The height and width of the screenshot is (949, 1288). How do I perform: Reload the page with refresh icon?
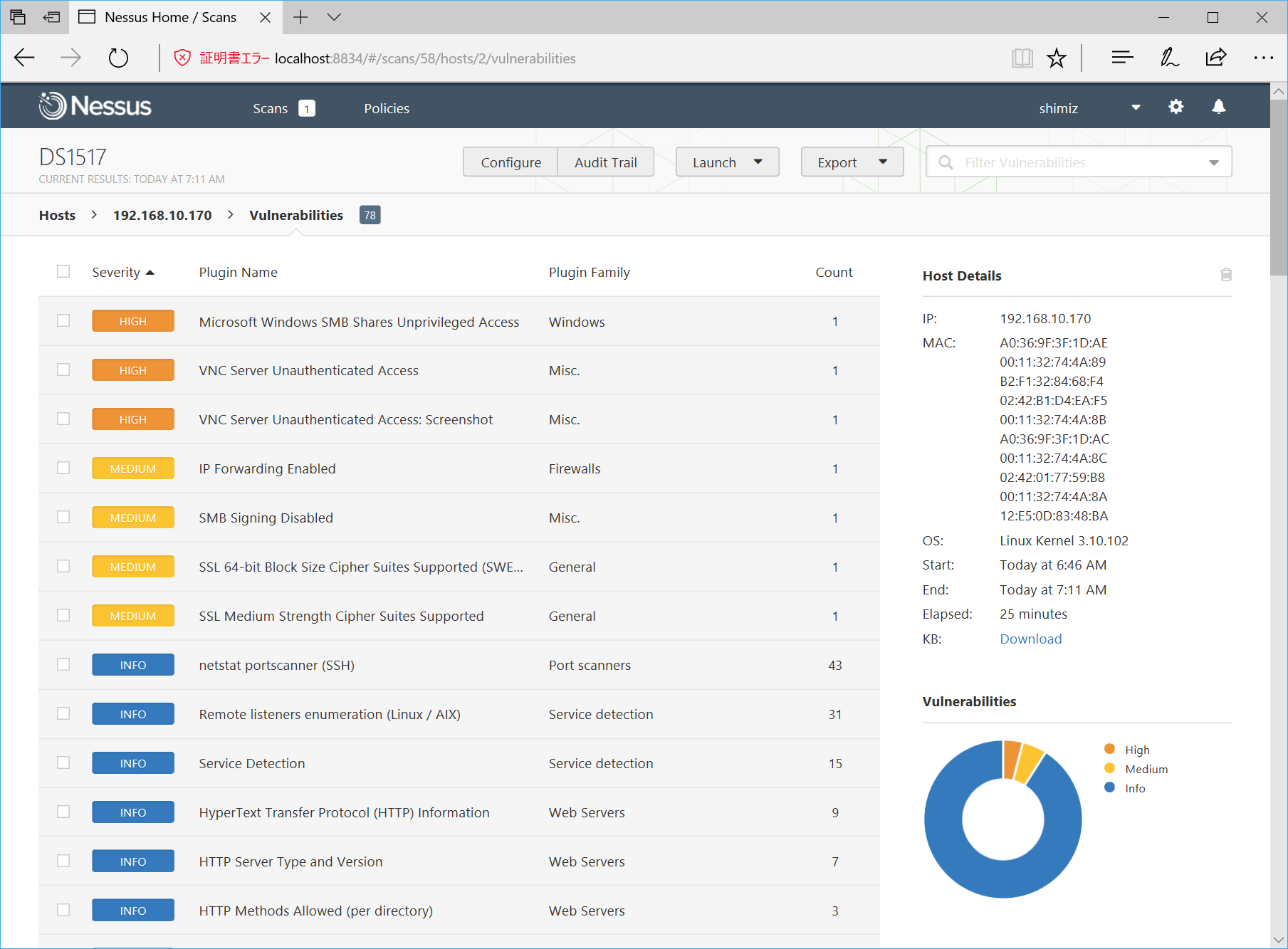pos(118,58)
